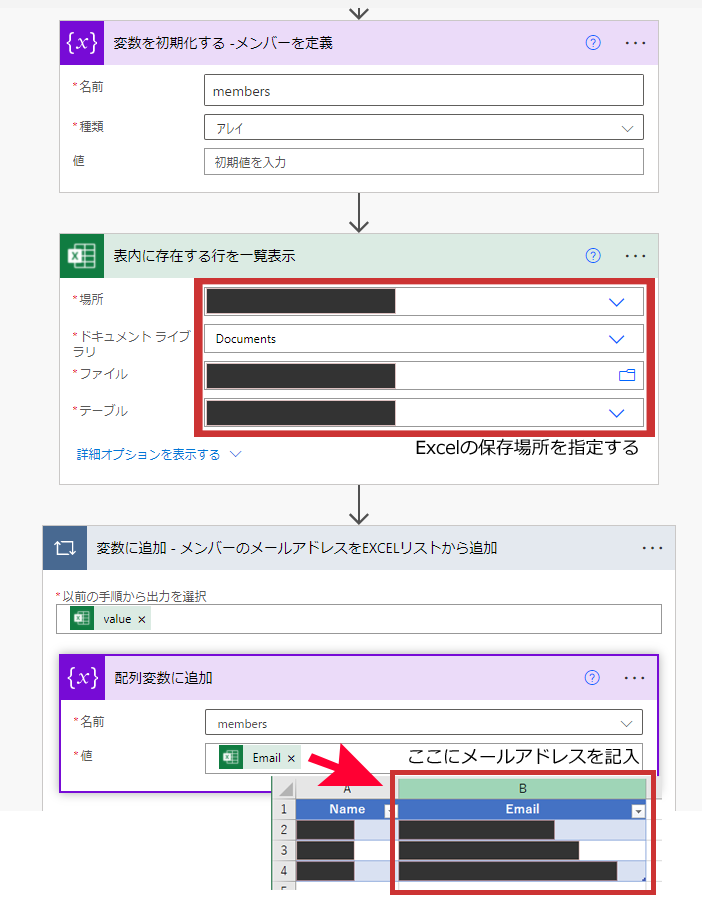Click the Excel icon on the list rows card
Image resolution: width=702 pixels, height=900 pixels.
82,256
